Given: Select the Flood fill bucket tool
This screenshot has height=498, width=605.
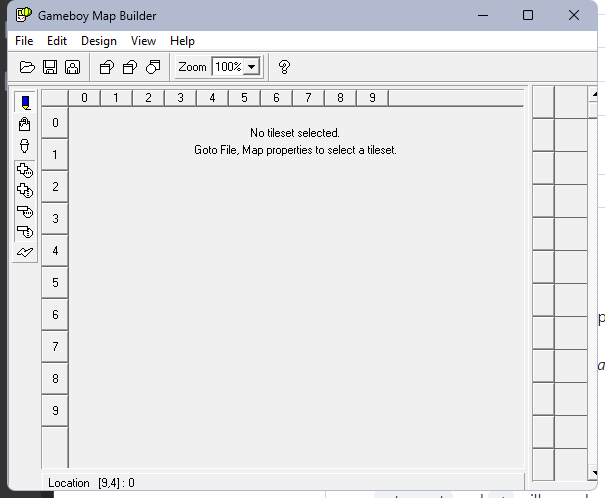Looking at the screenshot, I should [25, 124].
